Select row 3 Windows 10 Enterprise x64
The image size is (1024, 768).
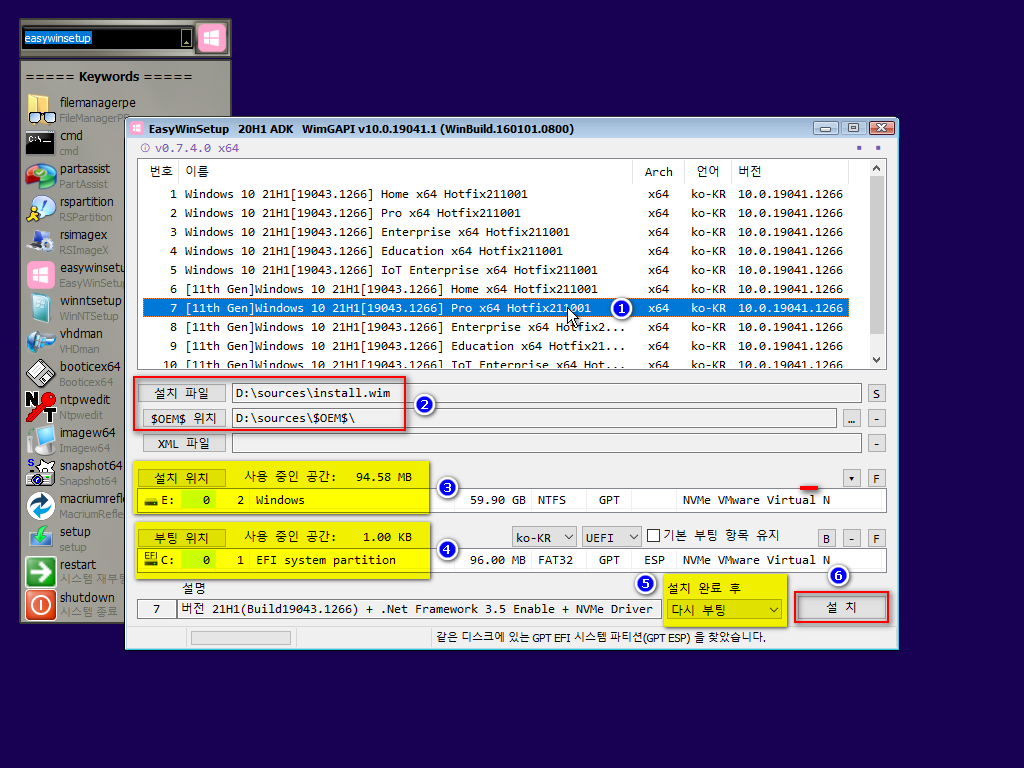(x=496, y=232)
